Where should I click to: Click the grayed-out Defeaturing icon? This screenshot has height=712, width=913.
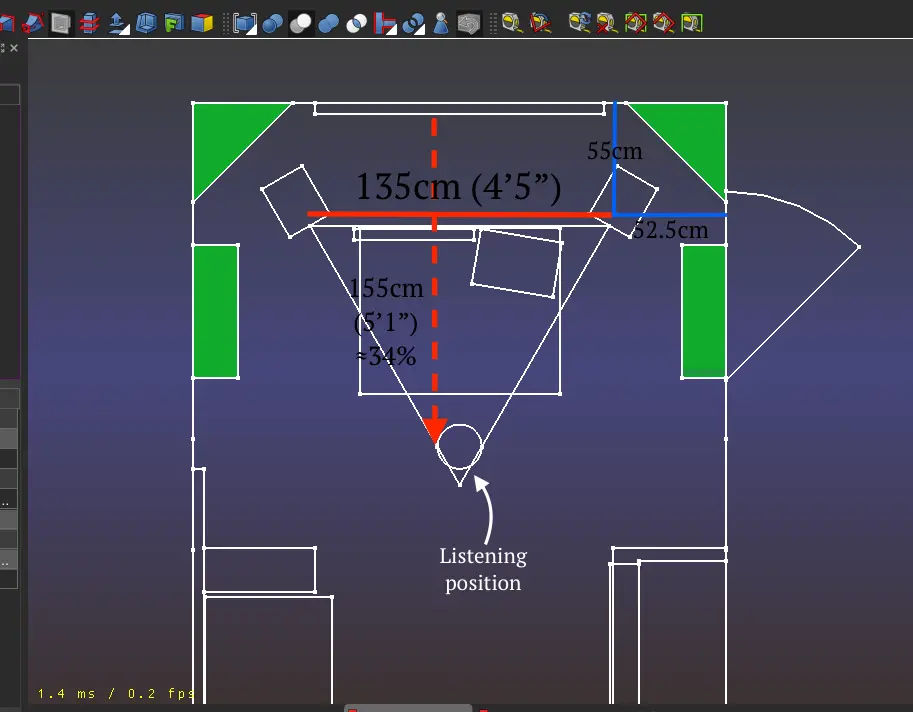(x=469, y=23)
